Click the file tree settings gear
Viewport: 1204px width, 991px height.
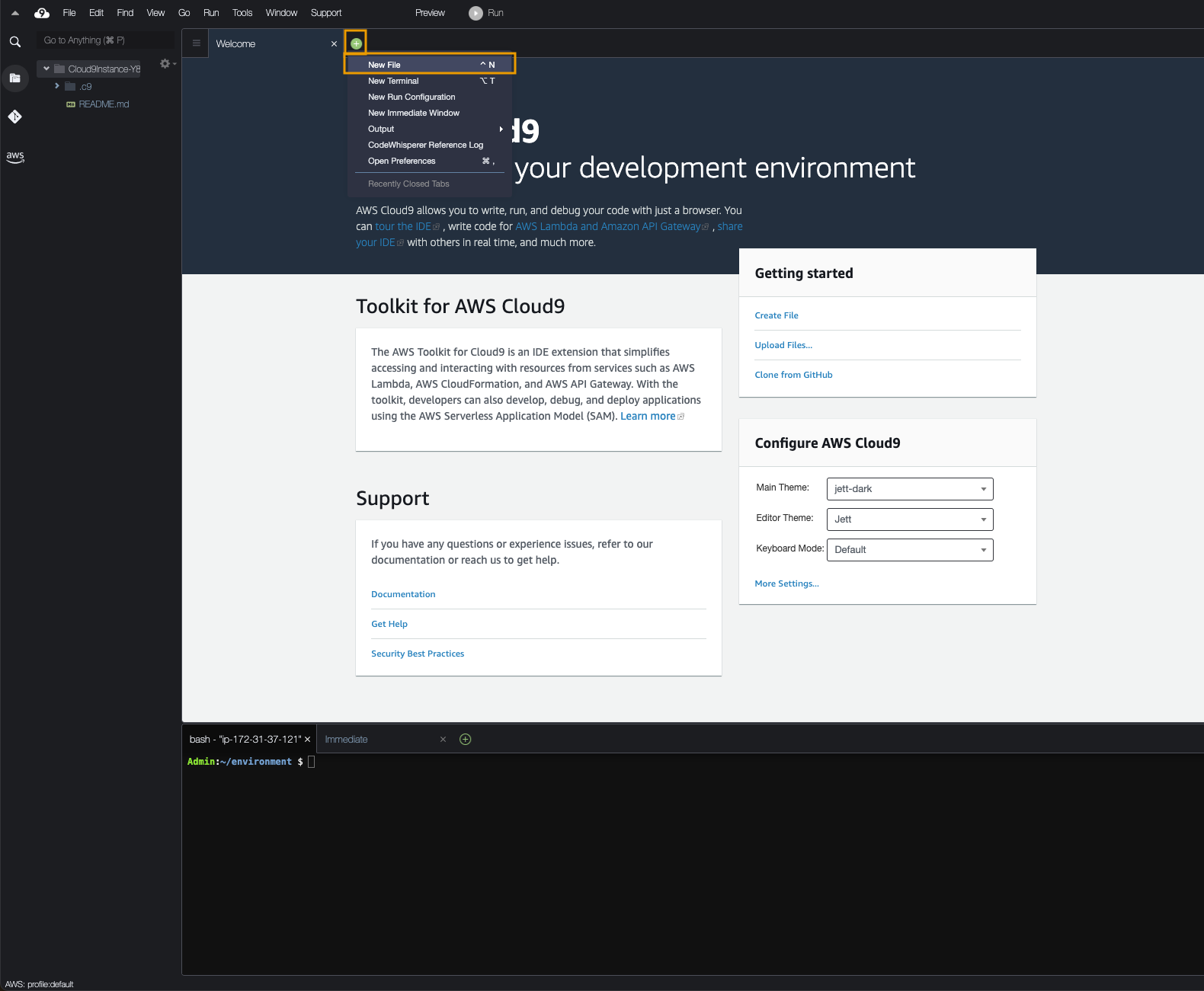165,64
